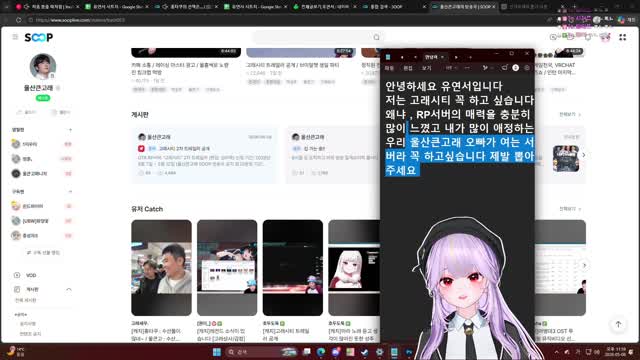Open the 고래시티 트레일러 공개 video title
640x360 pixels.
pyautogui.click(x=293, y=65)
